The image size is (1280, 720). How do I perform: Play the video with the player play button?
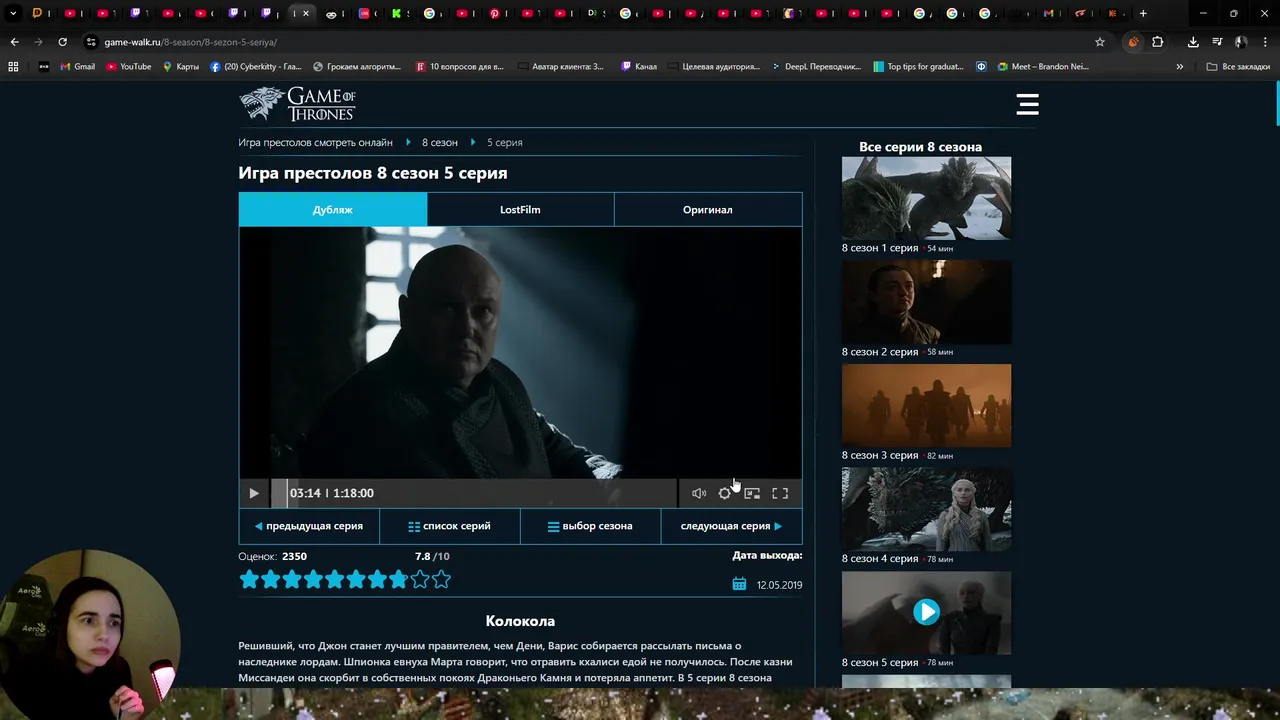(x=254, y=493)
